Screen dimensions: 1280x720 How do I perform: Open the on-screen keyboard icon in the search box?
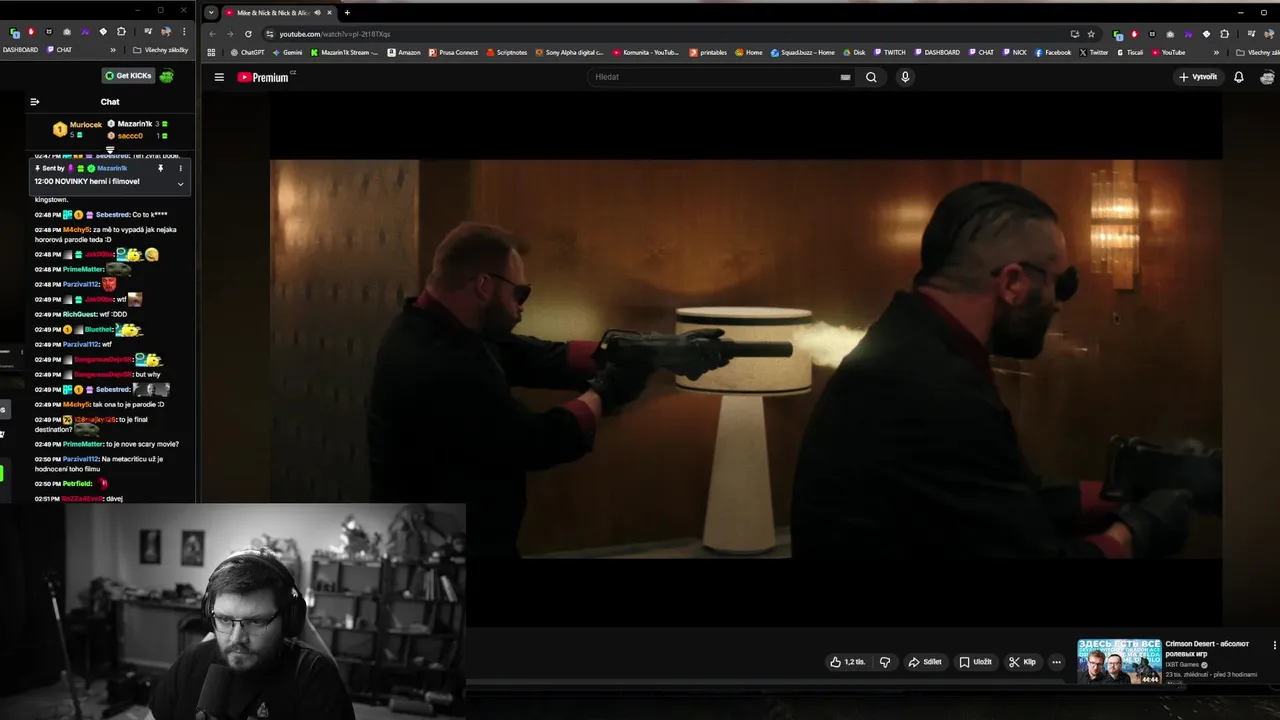845,77
